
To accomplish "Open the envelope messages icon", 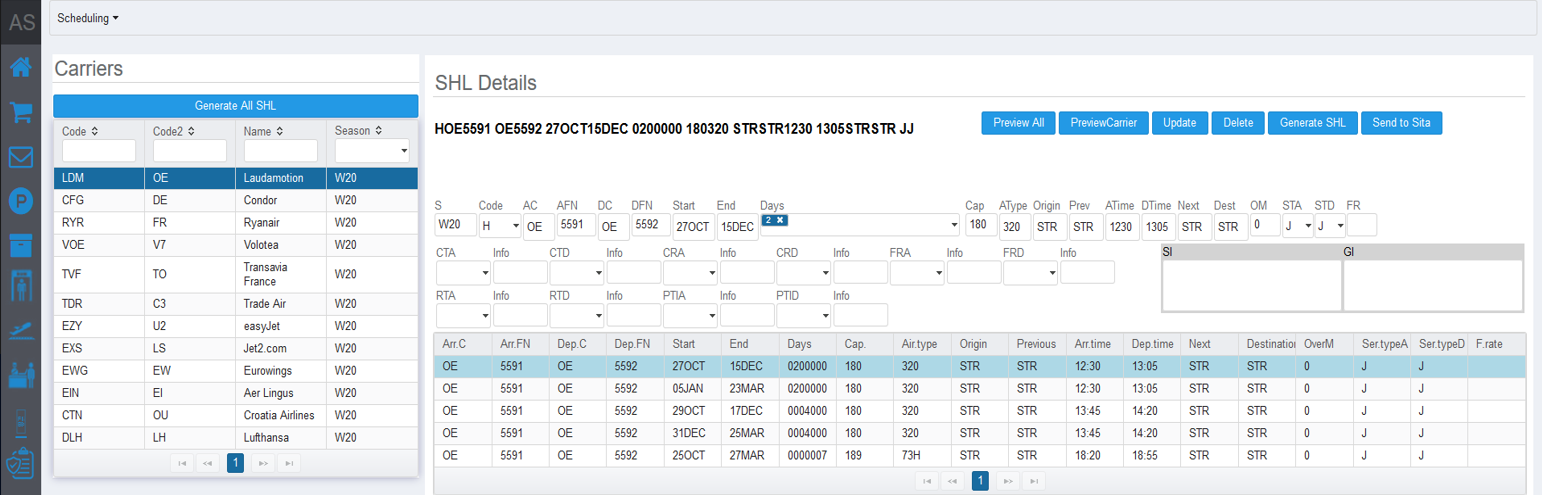I will tap(20, 157).
